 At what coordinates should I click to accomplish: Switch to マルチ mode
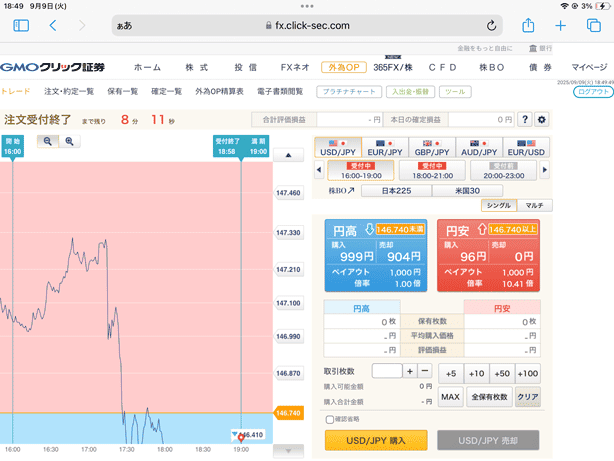[x=534, y=205]
